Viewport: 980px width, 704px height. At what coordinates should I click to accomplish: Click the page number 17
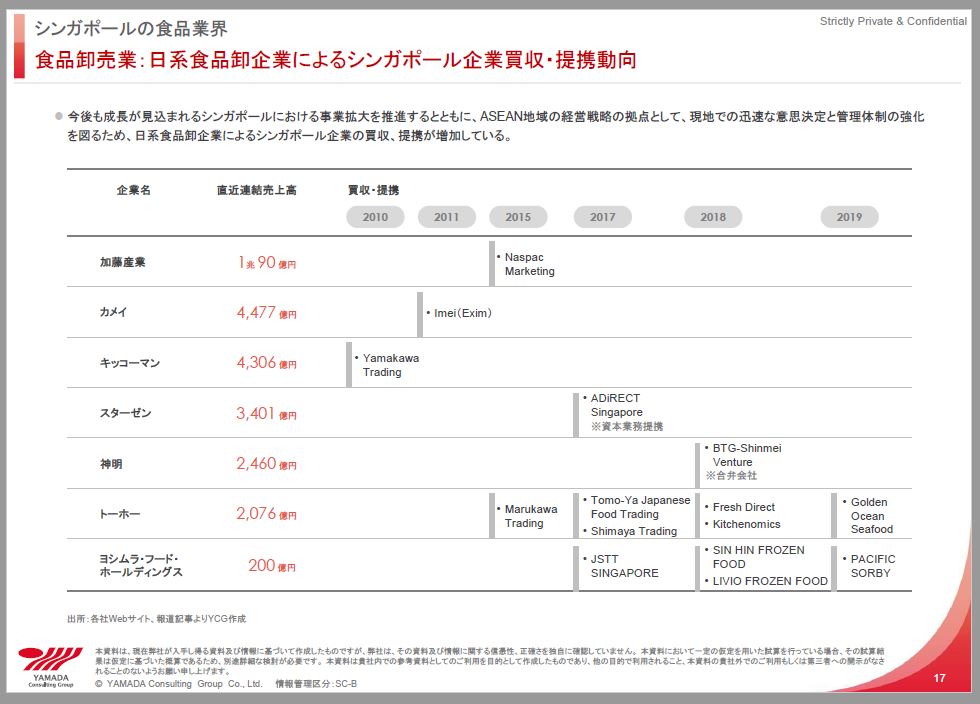pos(939,678)
